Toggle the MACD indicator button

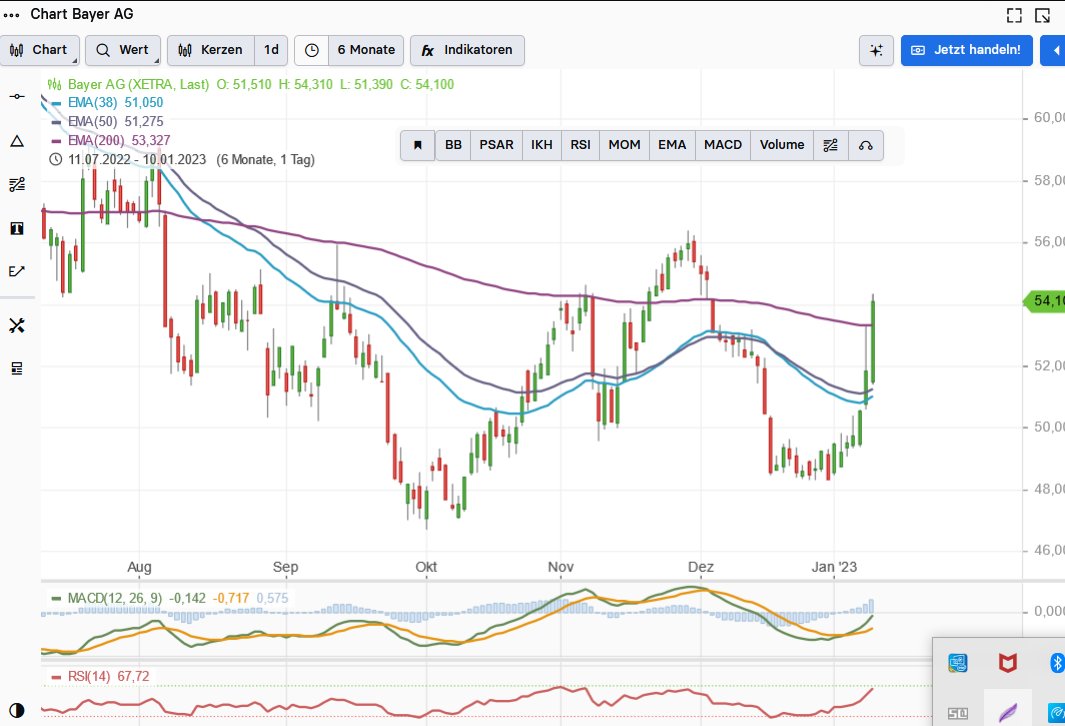[723, 145]
